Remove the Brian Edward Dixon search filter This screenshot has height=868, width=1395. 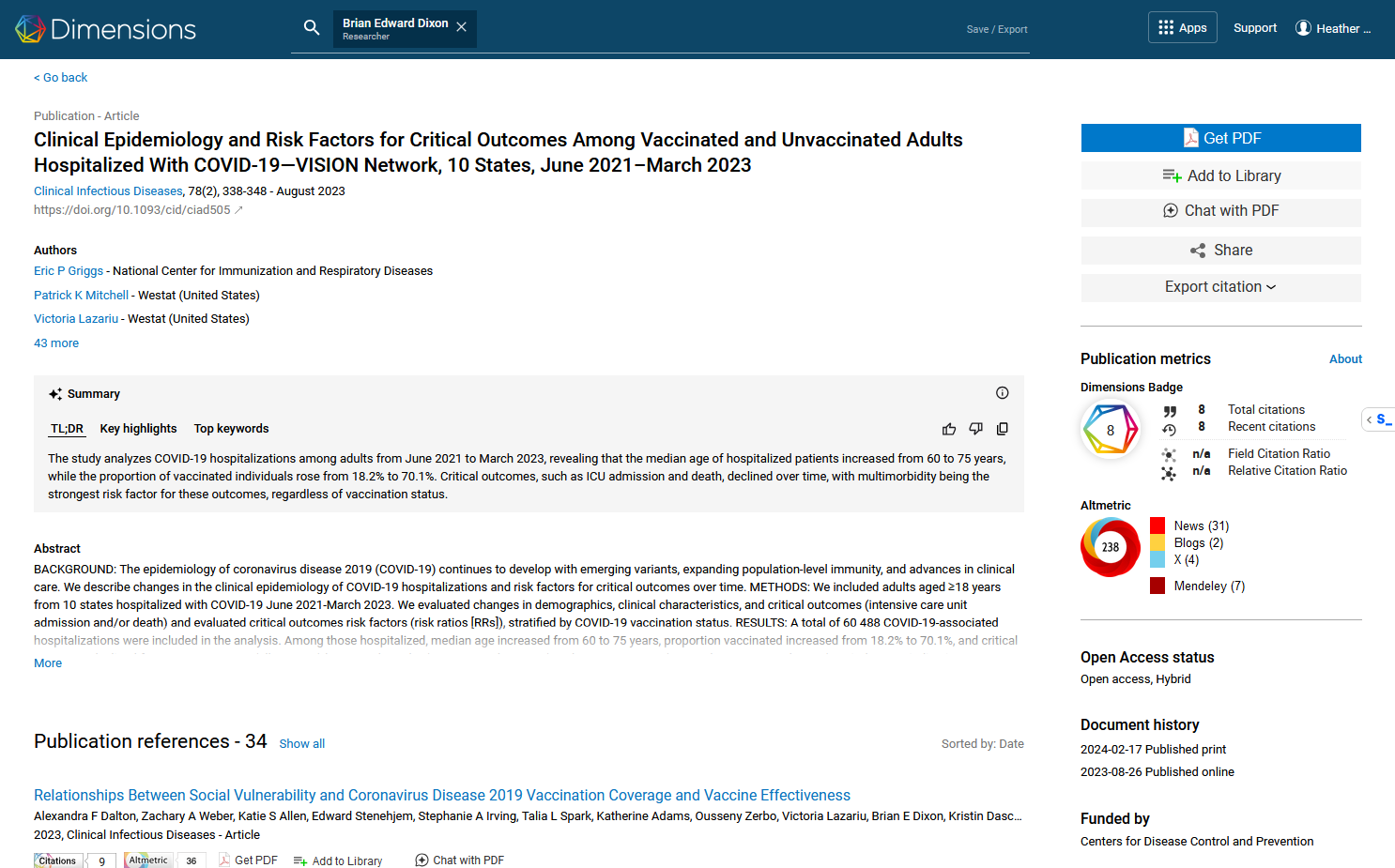point(462,27)
